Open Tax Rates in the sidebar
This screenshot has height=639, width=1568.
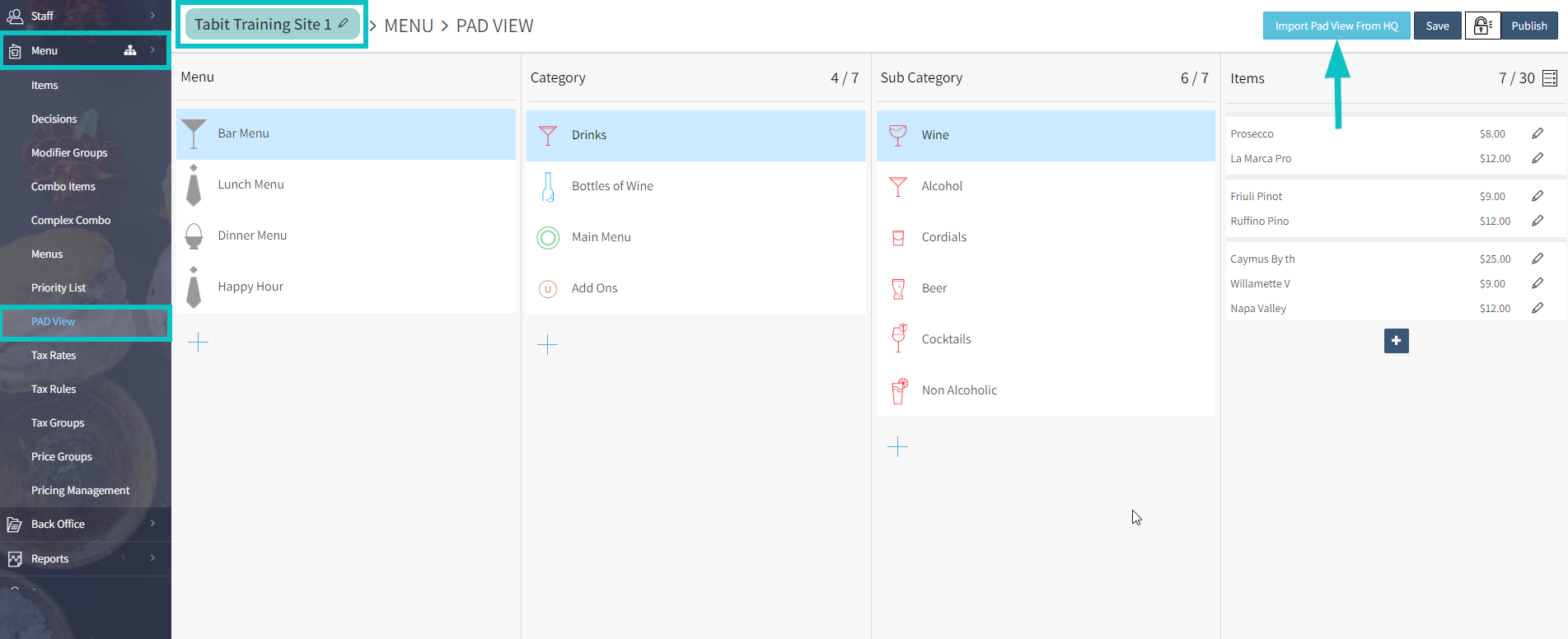54,355
